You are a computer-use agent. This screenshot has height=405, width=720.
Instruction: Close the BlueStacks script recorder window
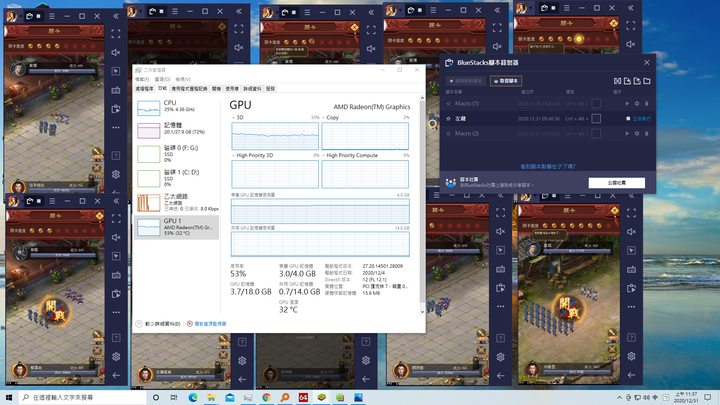click(x=647, y=62)
